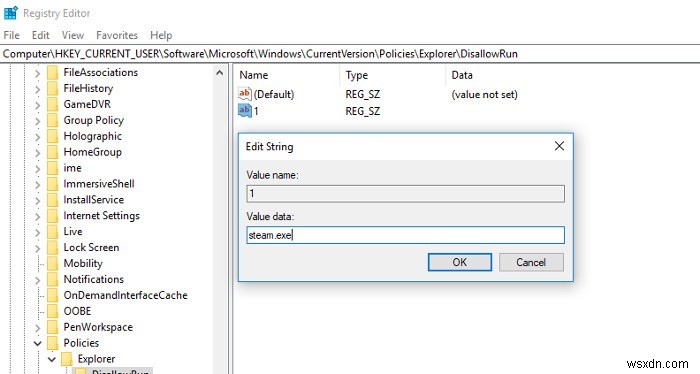The width and height of the screenshot is (700, 374).
Task: Open the View menu
Action: click(x=73, y=35)
